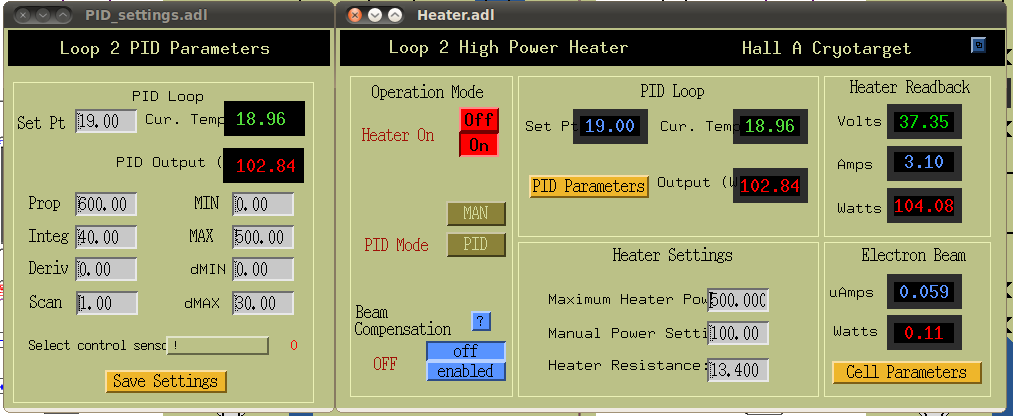
Task: Click the Amps readback 3.10
Action: click(x=924, y=162)
